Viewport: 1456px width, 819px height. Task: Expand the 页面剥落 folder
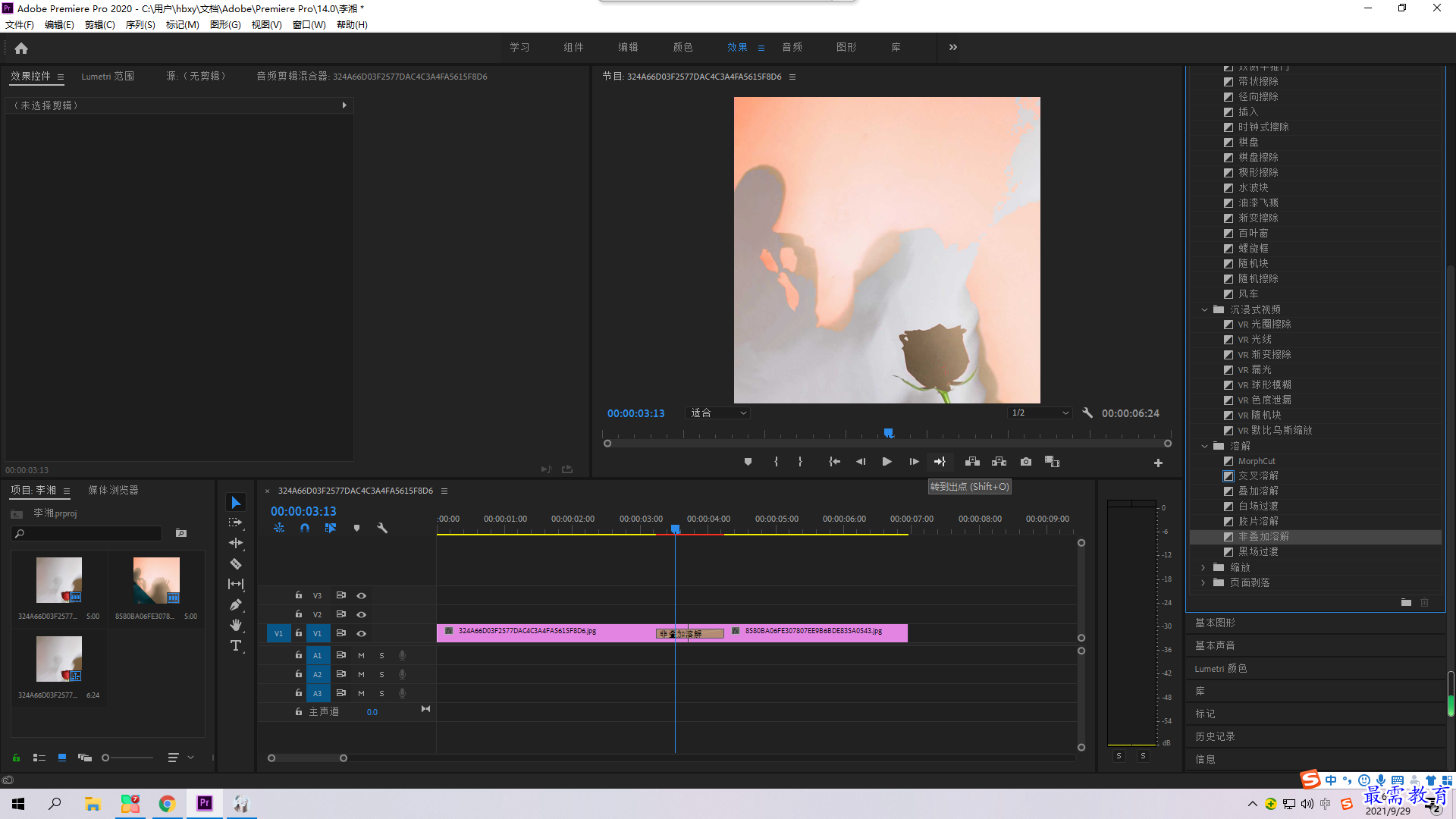(x=1203, y=582)
